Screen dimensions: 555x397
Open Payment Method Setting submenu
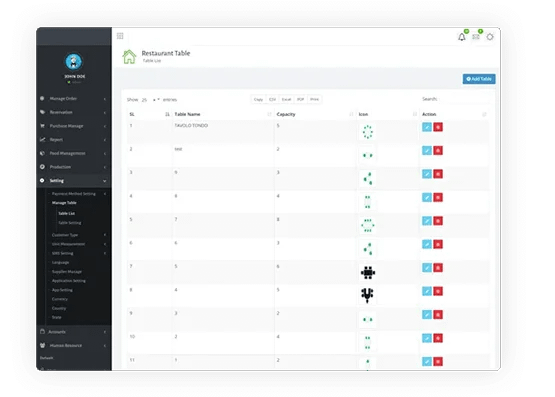74,194
